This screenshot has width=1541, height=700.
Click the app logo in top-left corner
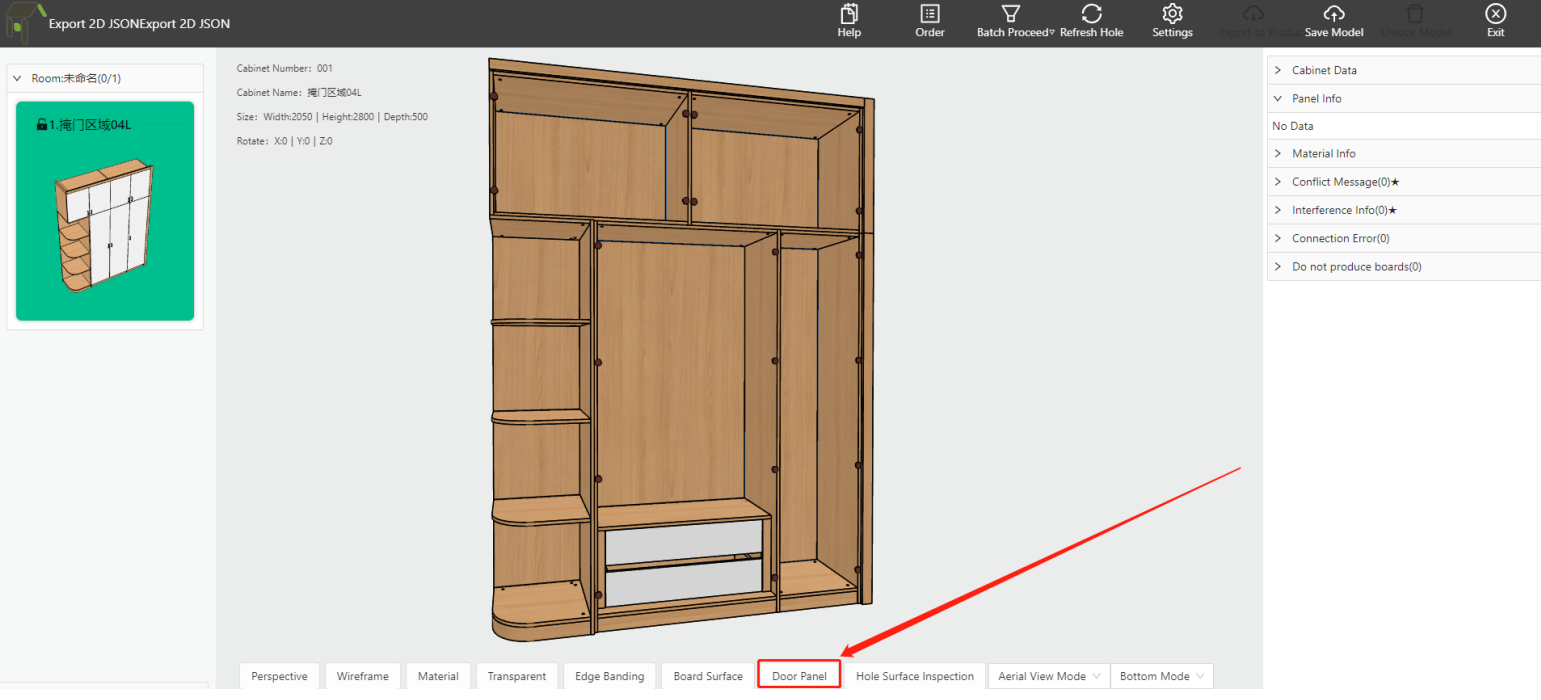[x=25, y=22]
